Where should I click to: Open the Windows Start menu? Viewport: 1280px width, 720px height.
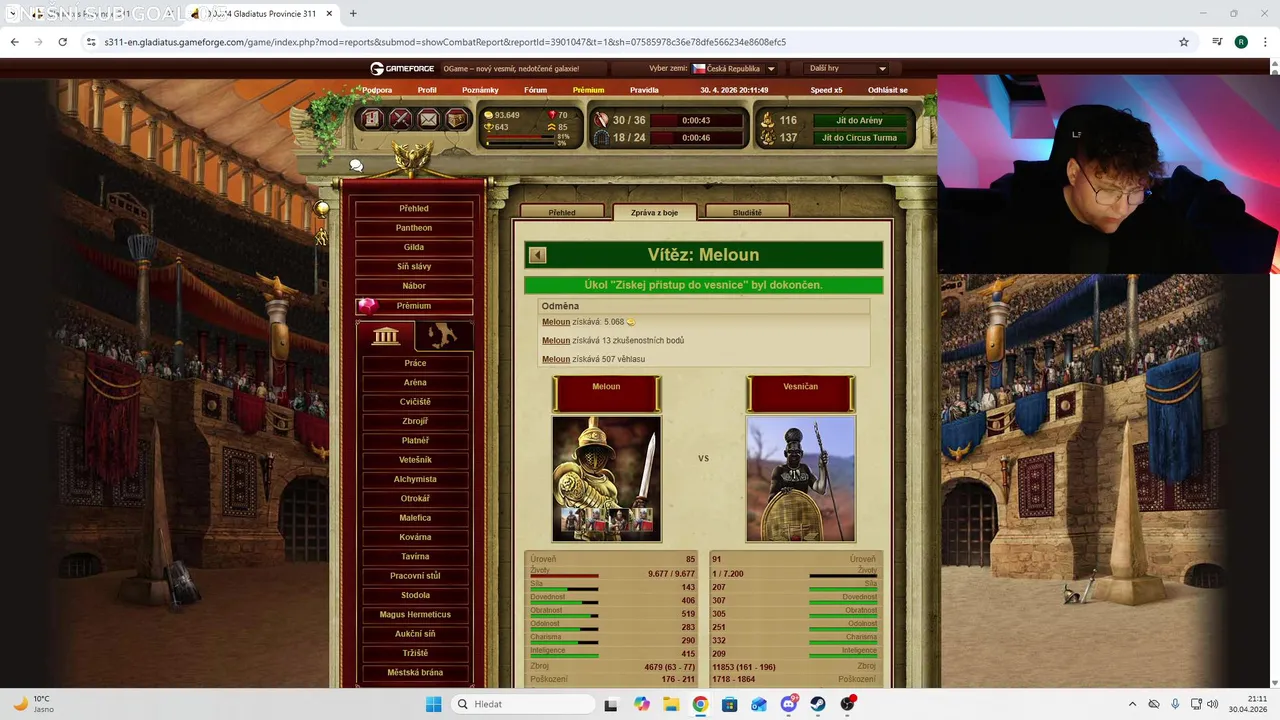pyautogui.click(x=433, y=704)
